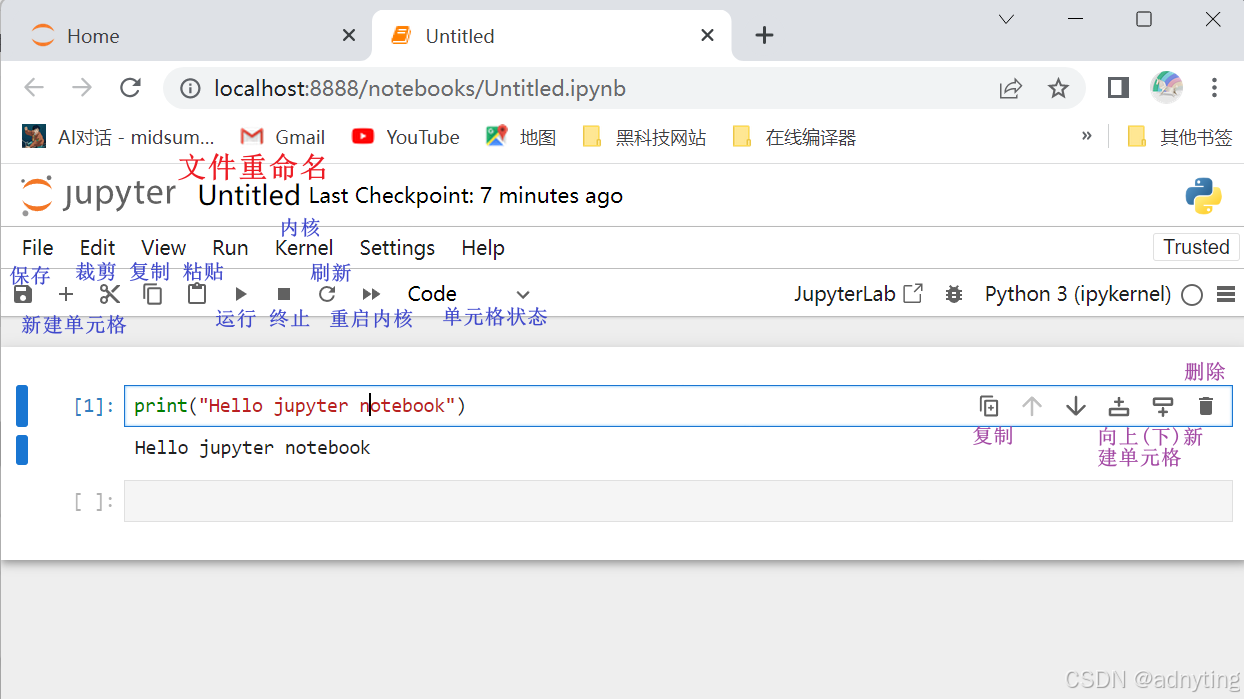This screenshot has height=699, width=1244.
Task: Open the Settings menu
Action: tap(397, 248)
